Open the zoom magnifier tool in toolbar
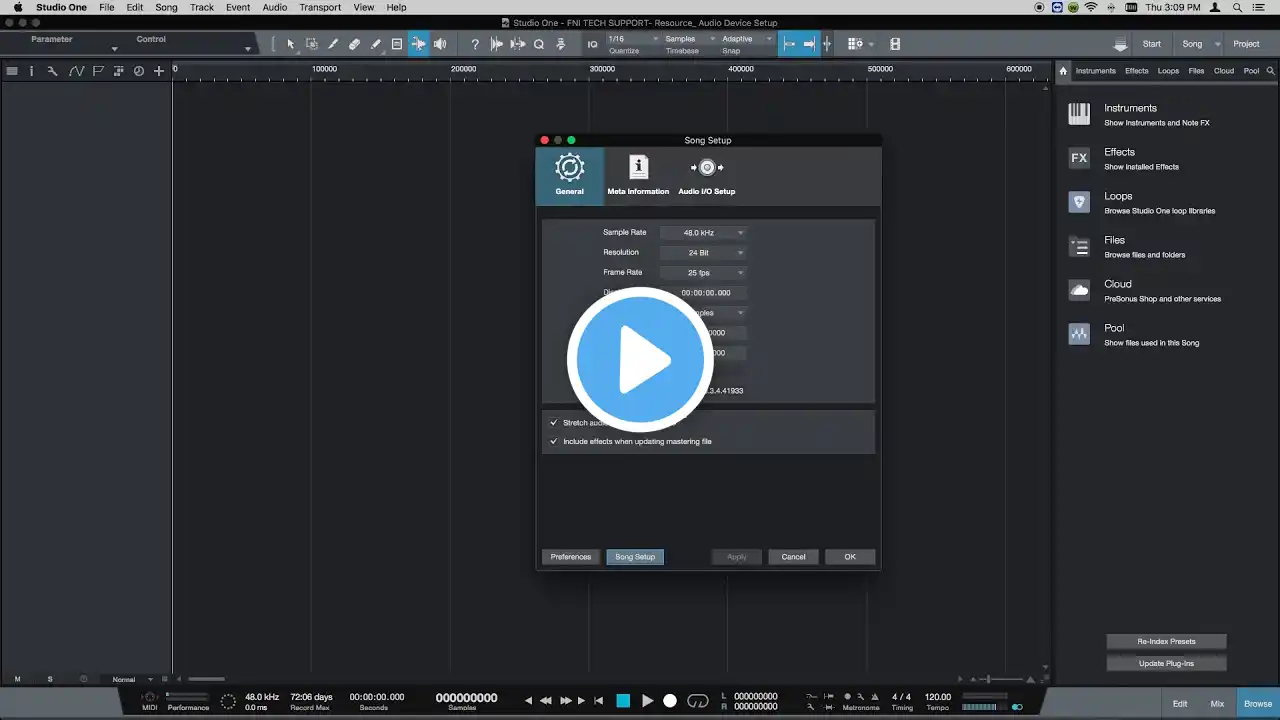 coord(539,44)
